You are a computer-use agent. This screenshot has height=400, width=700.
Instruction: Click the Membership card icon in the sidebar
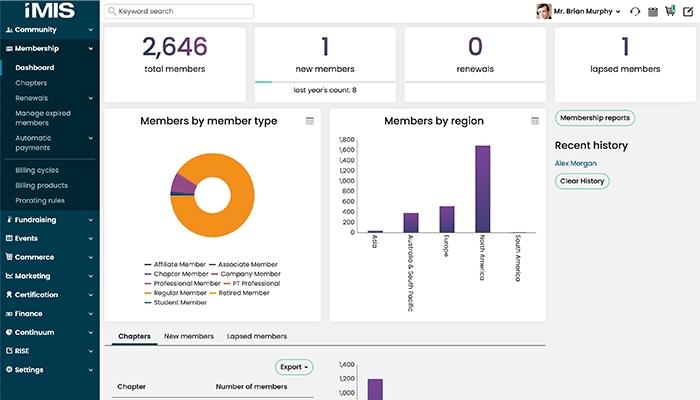(9, 49)
